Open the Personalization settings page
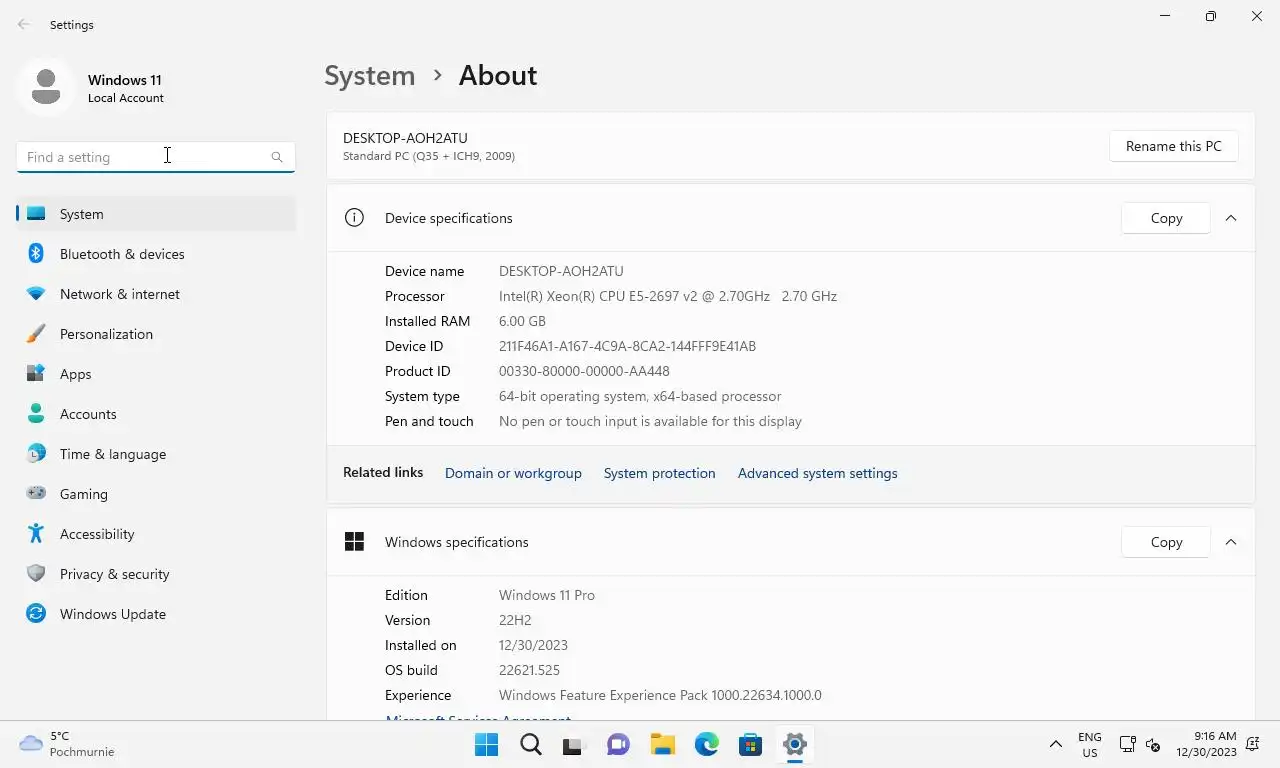 (156, 334)
